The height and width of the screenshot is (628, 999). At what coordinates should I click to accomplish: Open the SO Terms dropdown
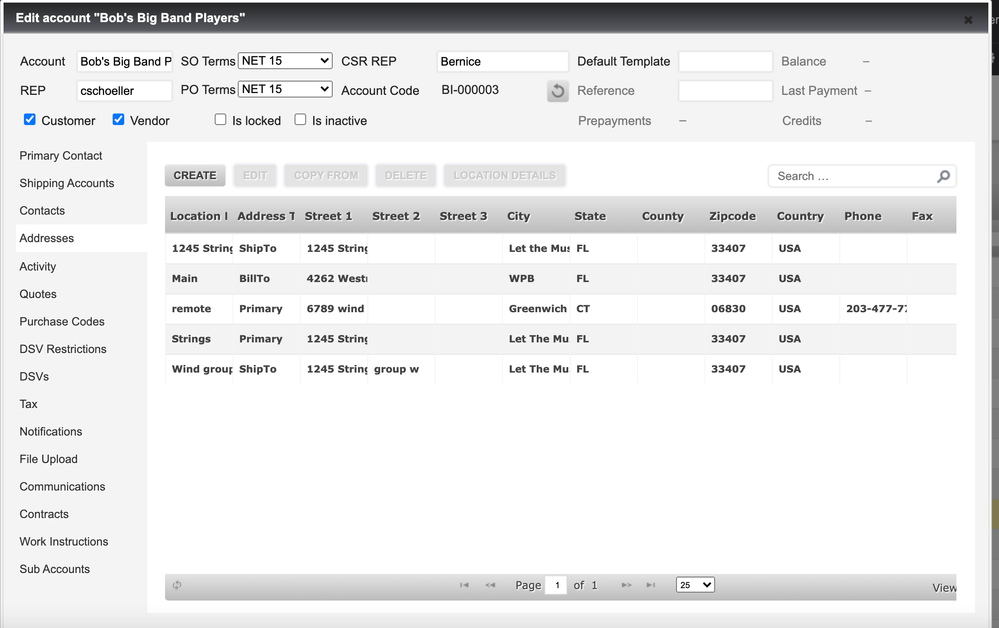click(x=285, y=61)
